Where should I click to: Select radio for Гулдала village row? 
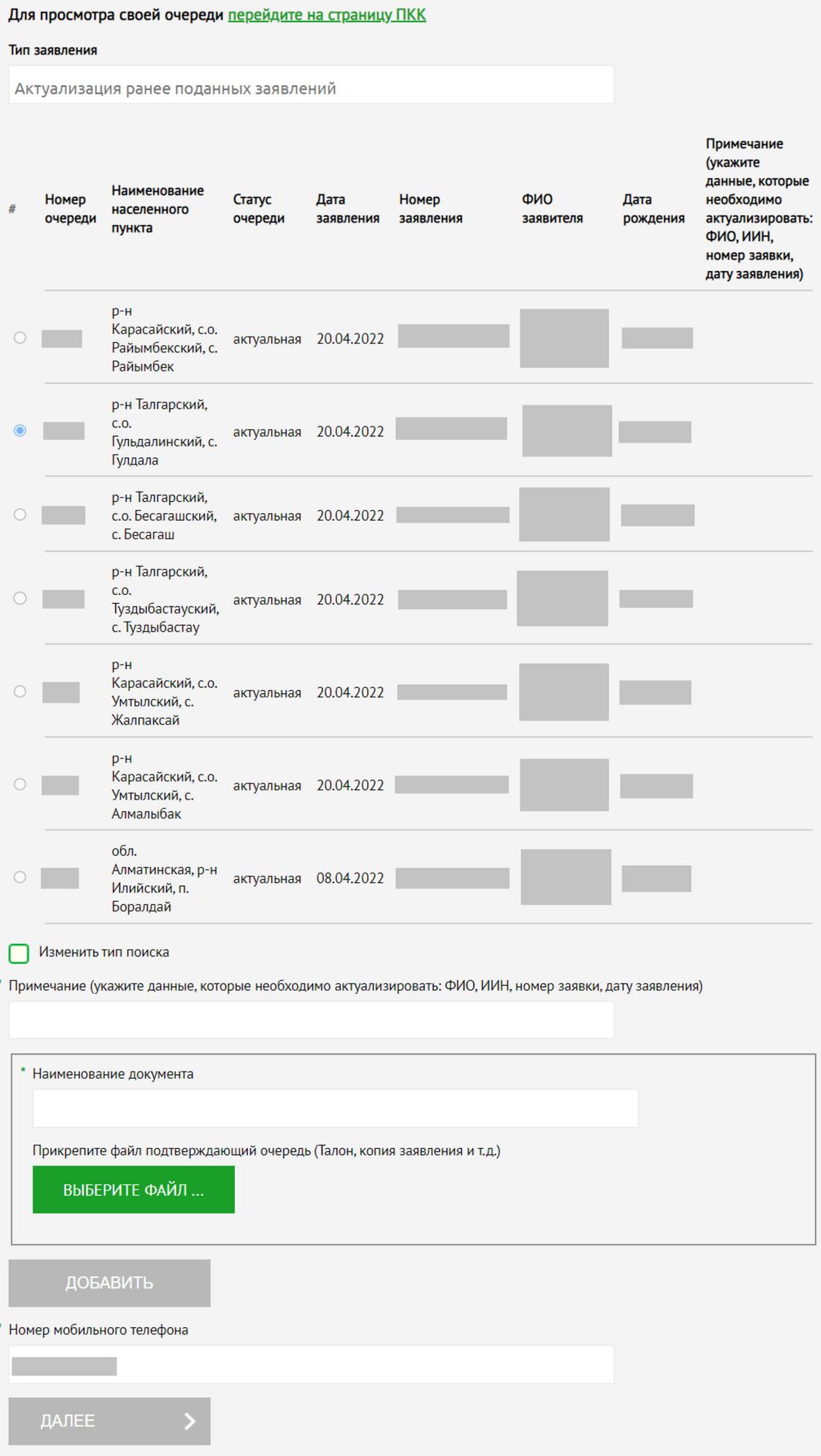[20, 431]
